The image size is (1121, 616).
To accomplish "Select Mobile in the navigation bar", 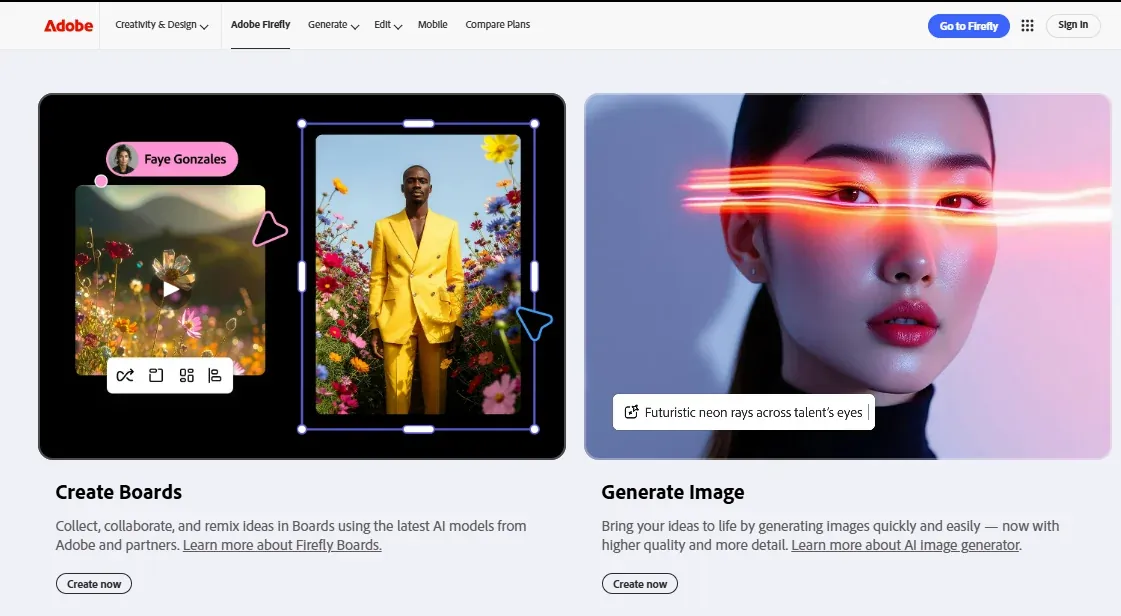I will point(432,25).
